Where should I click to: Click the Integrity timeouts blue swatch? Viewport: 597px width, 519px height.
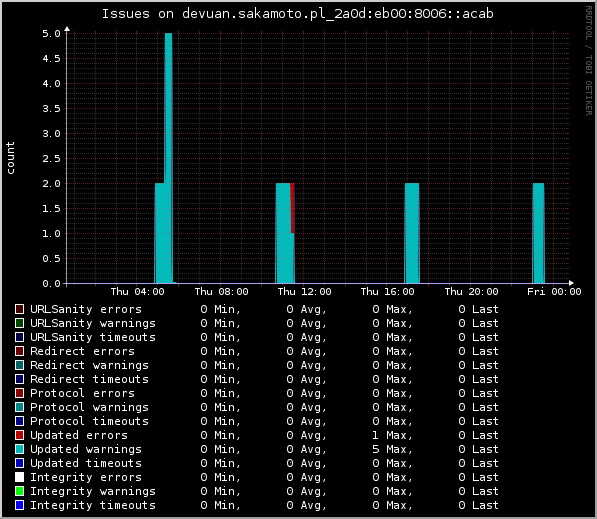pos(19,505)
